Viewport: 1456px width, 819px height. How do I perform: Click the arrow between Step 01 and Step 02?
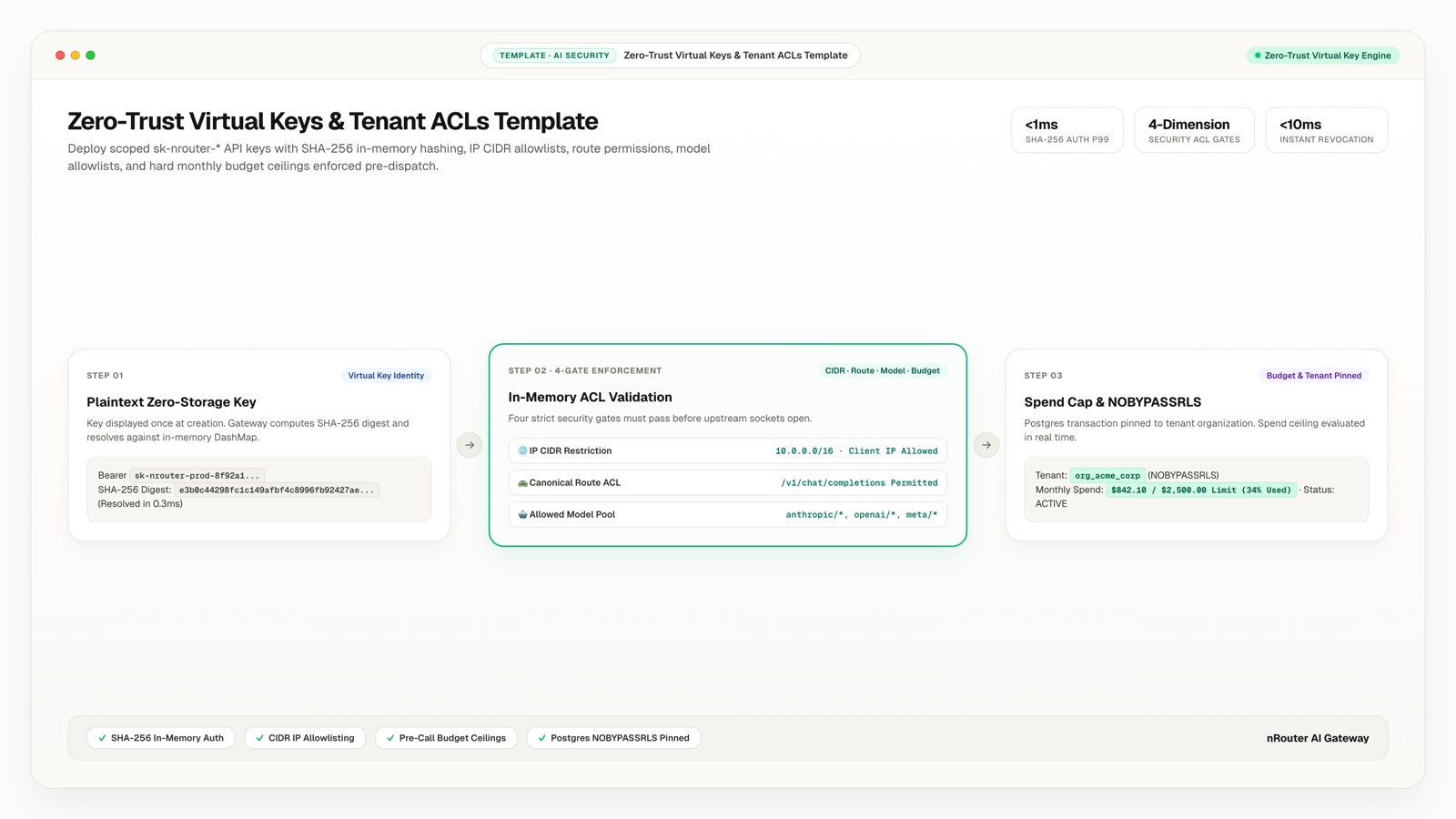470,445
